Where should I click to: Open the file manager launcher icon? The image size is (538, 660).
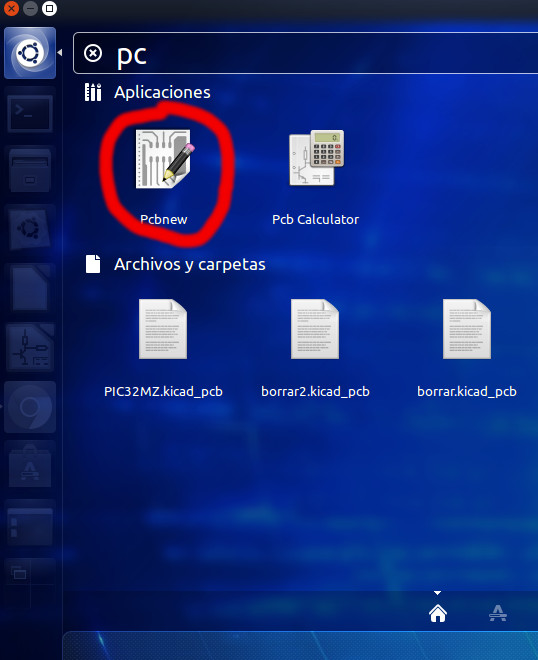pos(30,171)
